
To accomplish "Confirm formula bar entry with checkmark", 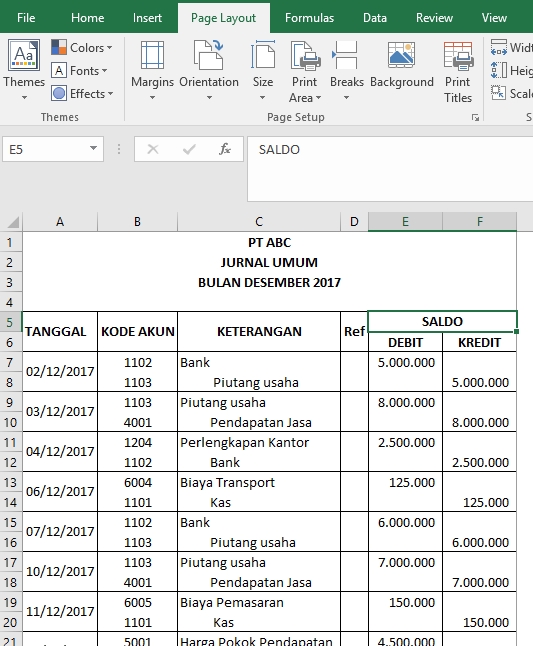I will pyautogui.click(x=189, y=149).
